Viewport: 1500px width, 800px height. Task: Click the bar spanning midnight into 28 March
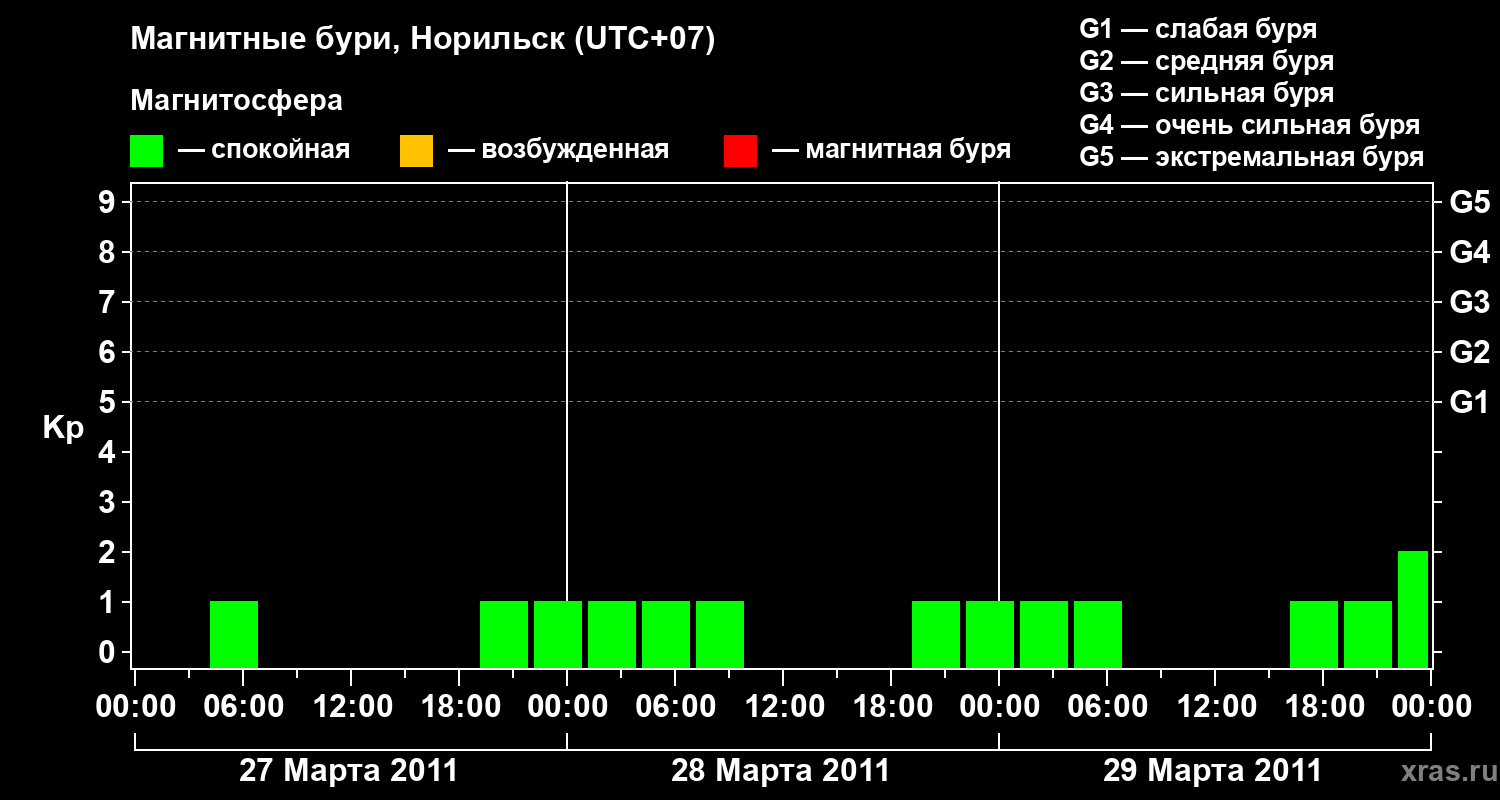coord(558,634)
